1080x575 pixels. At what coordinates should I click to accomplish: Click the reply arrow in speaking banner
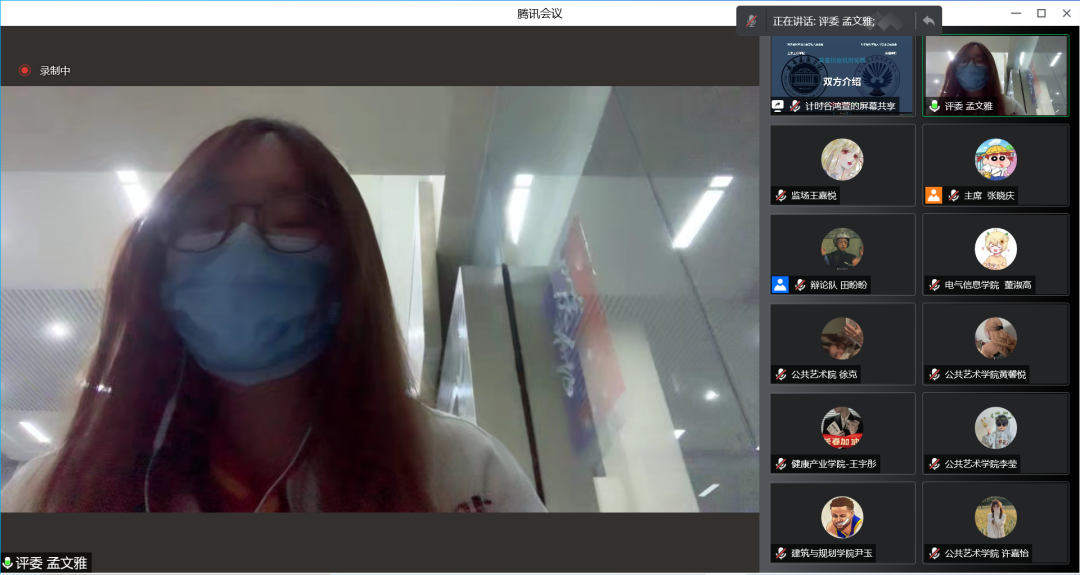(928, 21)
